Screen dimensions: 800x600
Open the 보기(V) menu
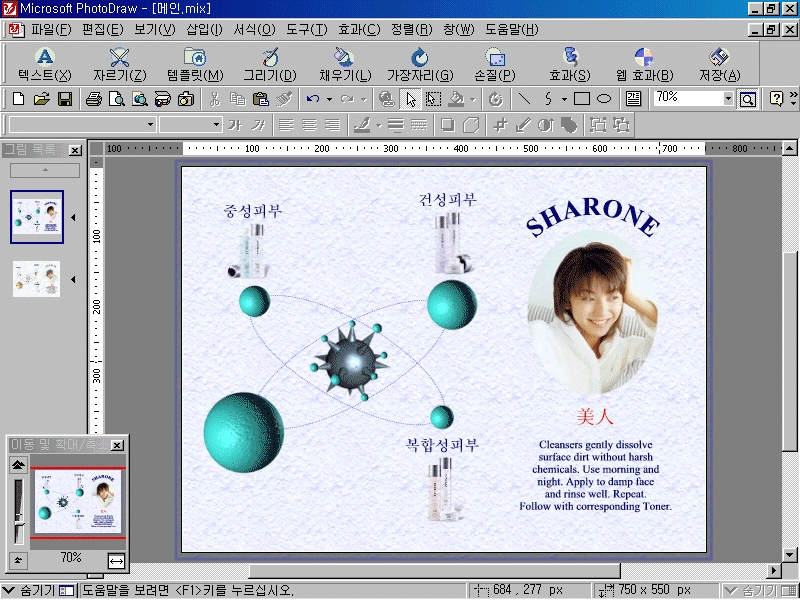(x=155, y=30)
